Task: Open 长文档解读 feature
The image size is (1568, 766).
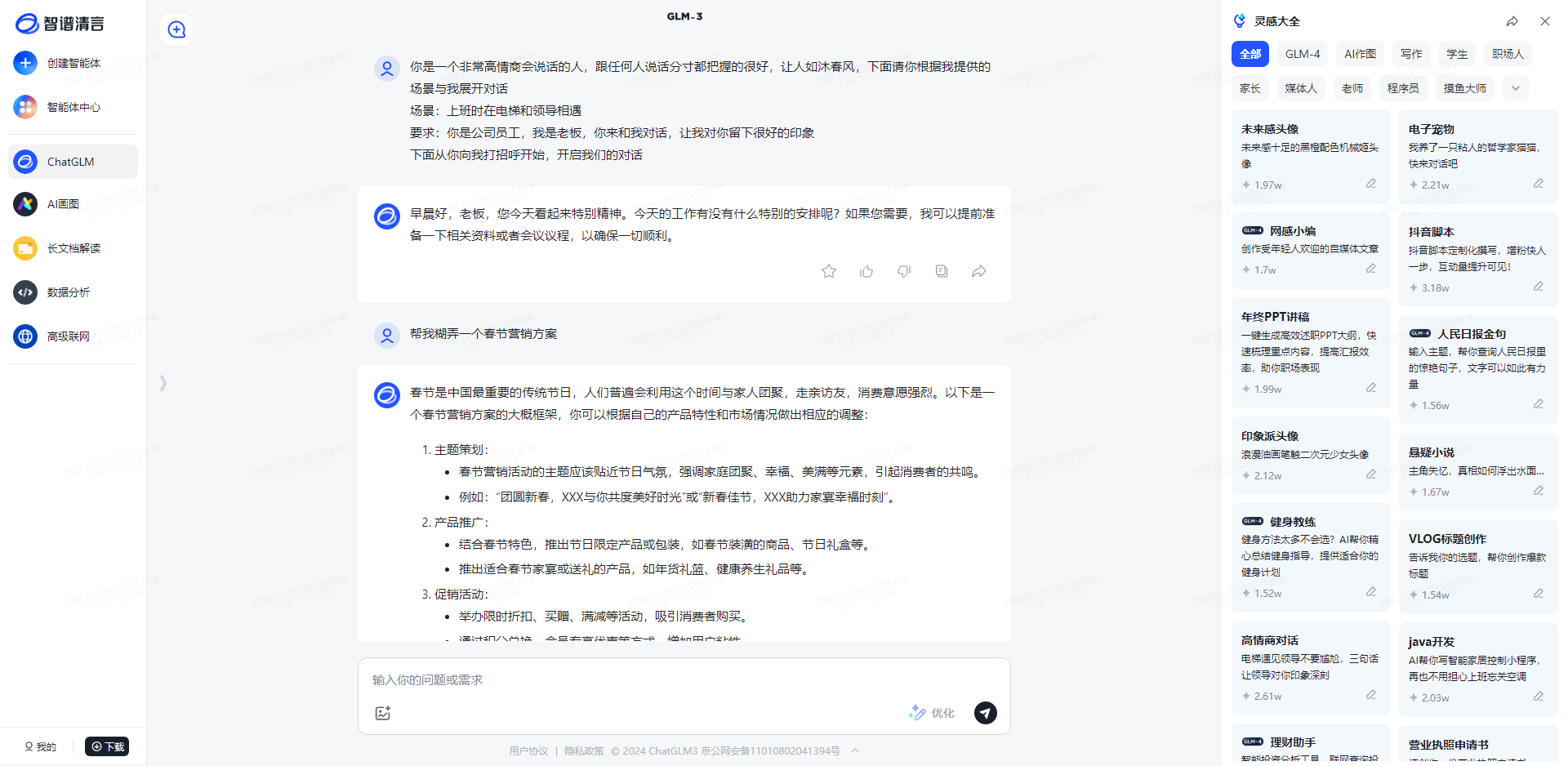Action: 73,248
